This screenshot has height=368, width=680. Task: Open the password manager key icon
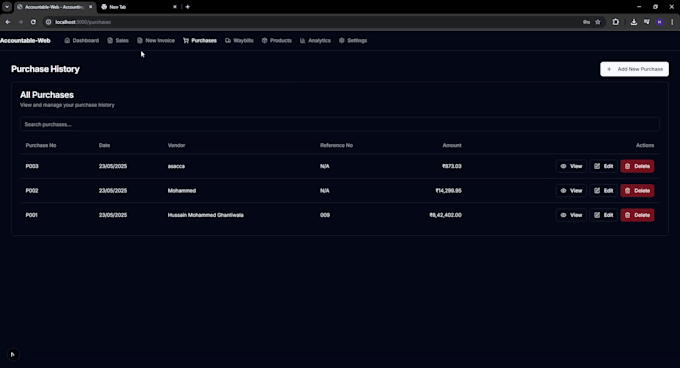click(586, 22)
